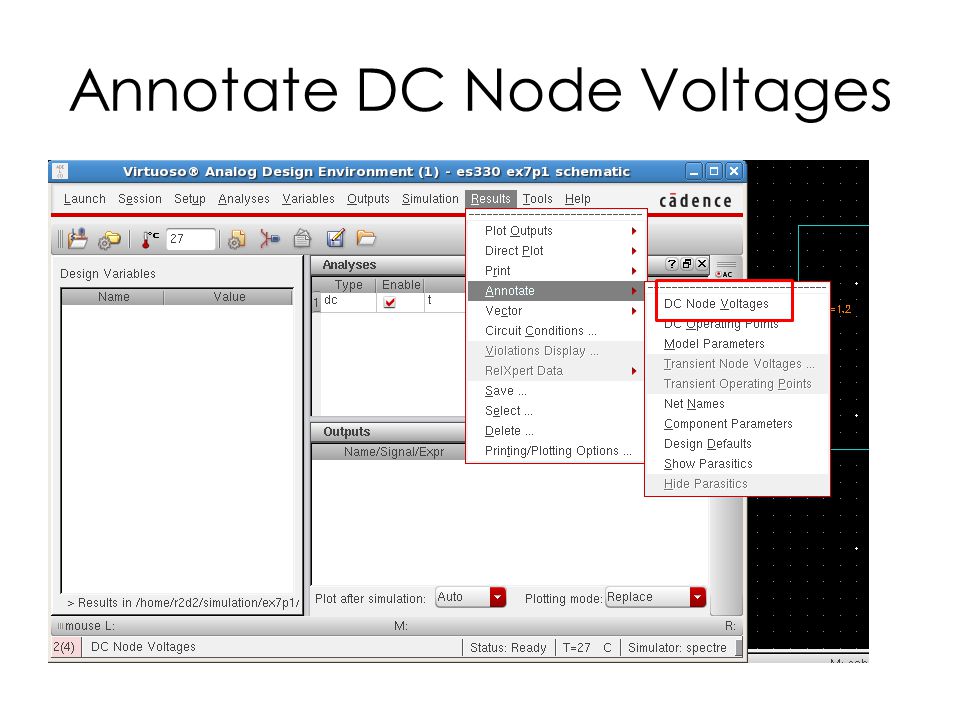Open the Setup menu

click(190, 199)
